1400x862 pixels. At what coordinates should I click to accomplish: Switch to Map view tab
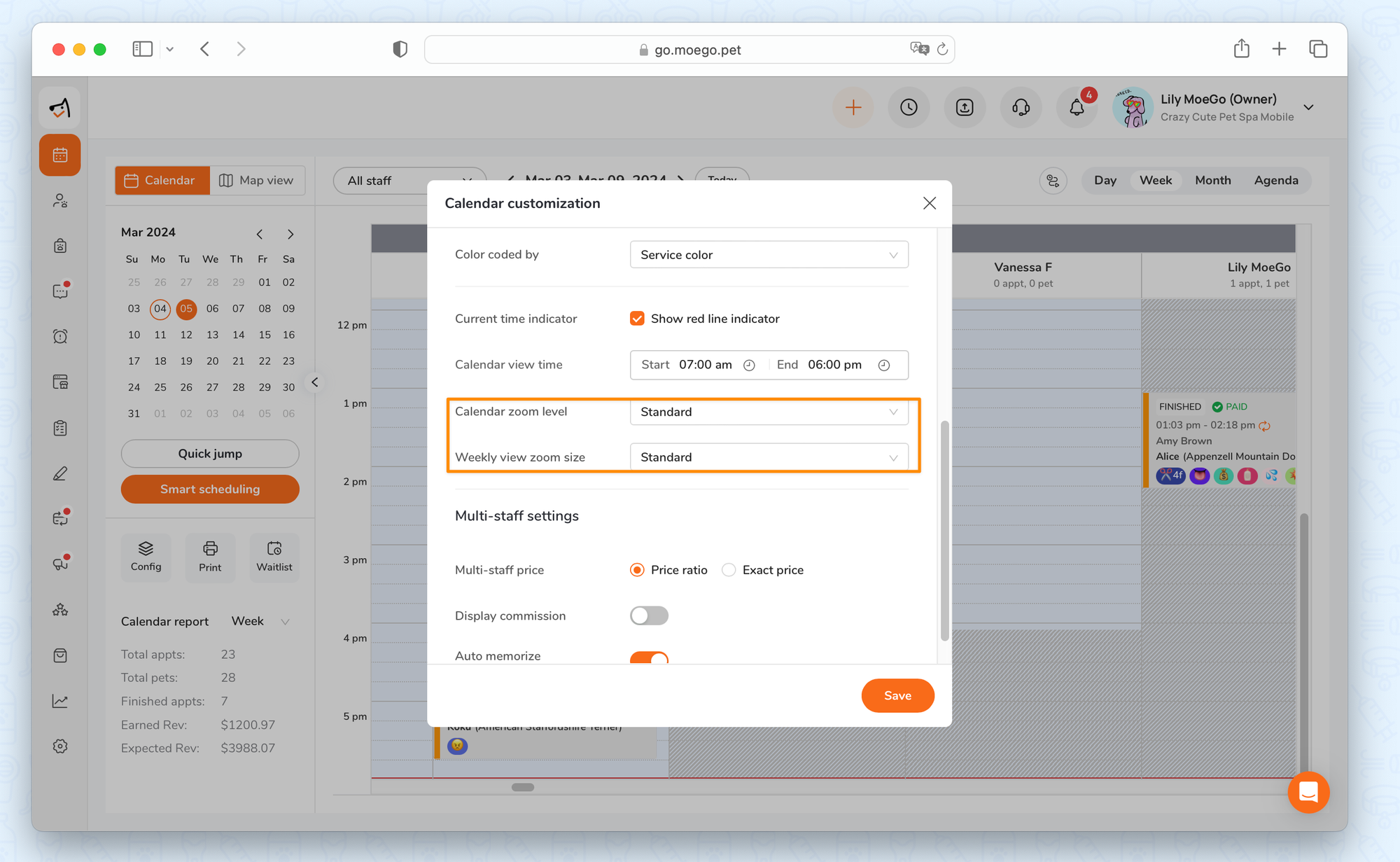click(257, 180)
